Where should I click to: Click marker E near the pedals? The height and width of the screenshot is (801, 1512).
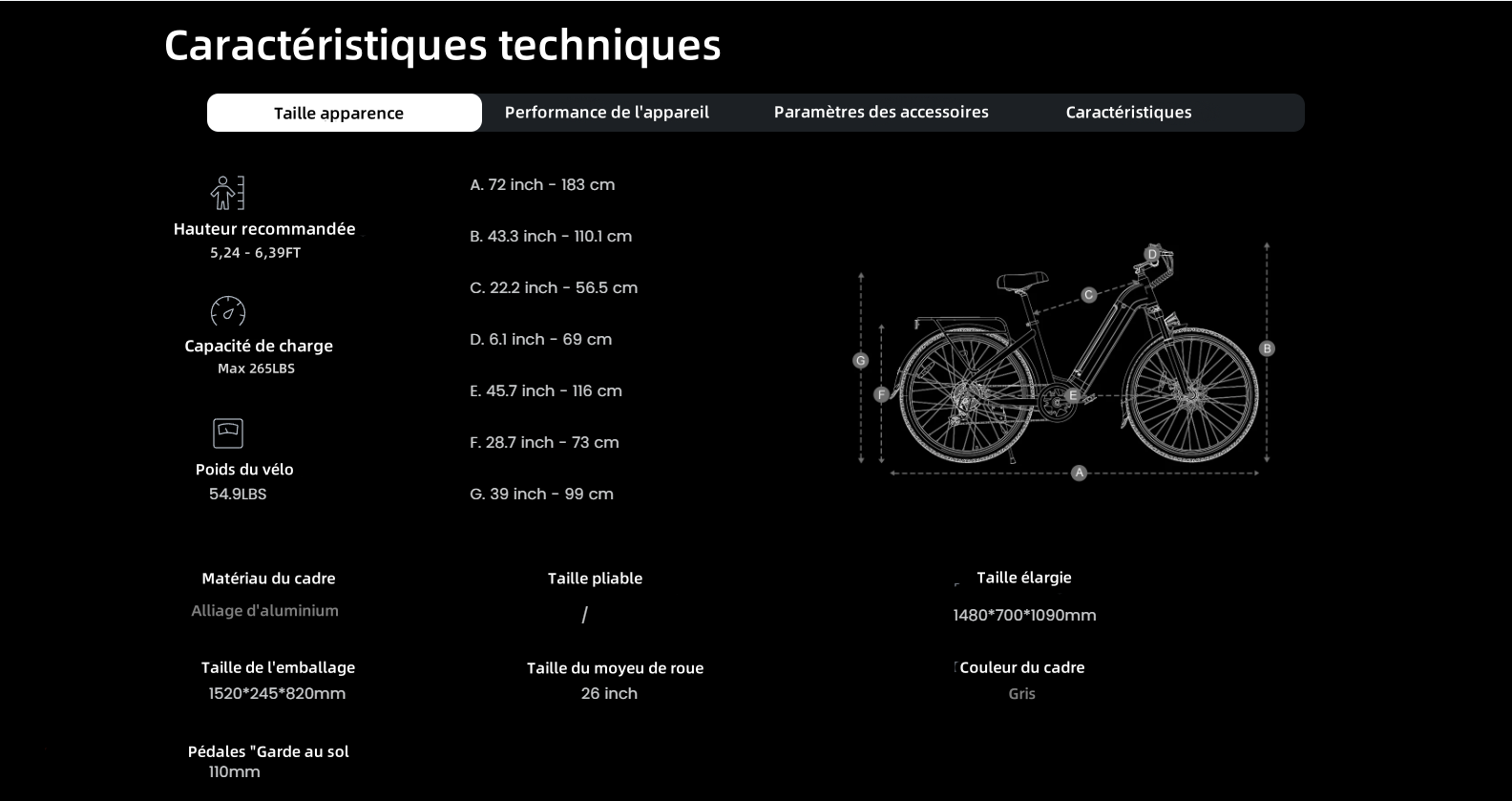(1073, 395)
